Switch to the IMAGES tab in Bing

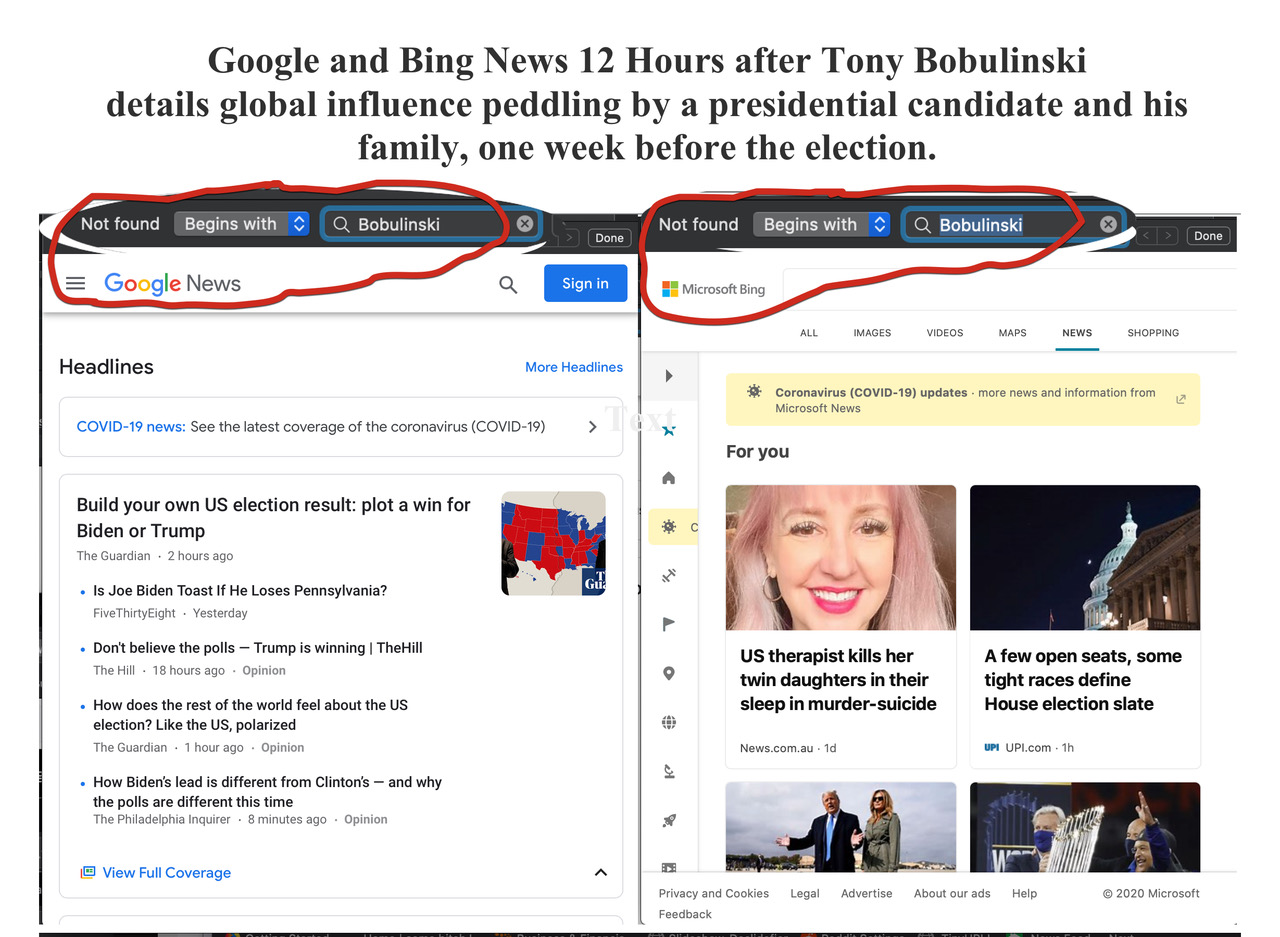tap(872, 333)
